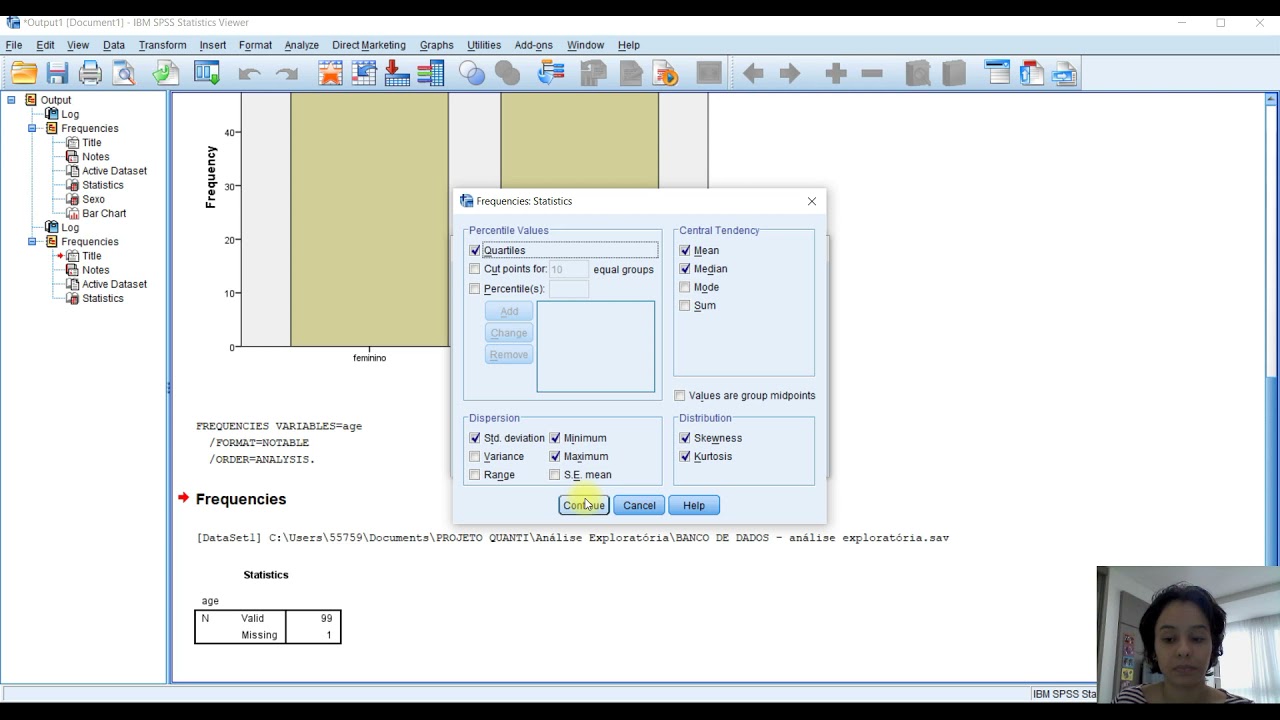
Task: Open the Recall recently used dialogs icon
Action: 207,73
